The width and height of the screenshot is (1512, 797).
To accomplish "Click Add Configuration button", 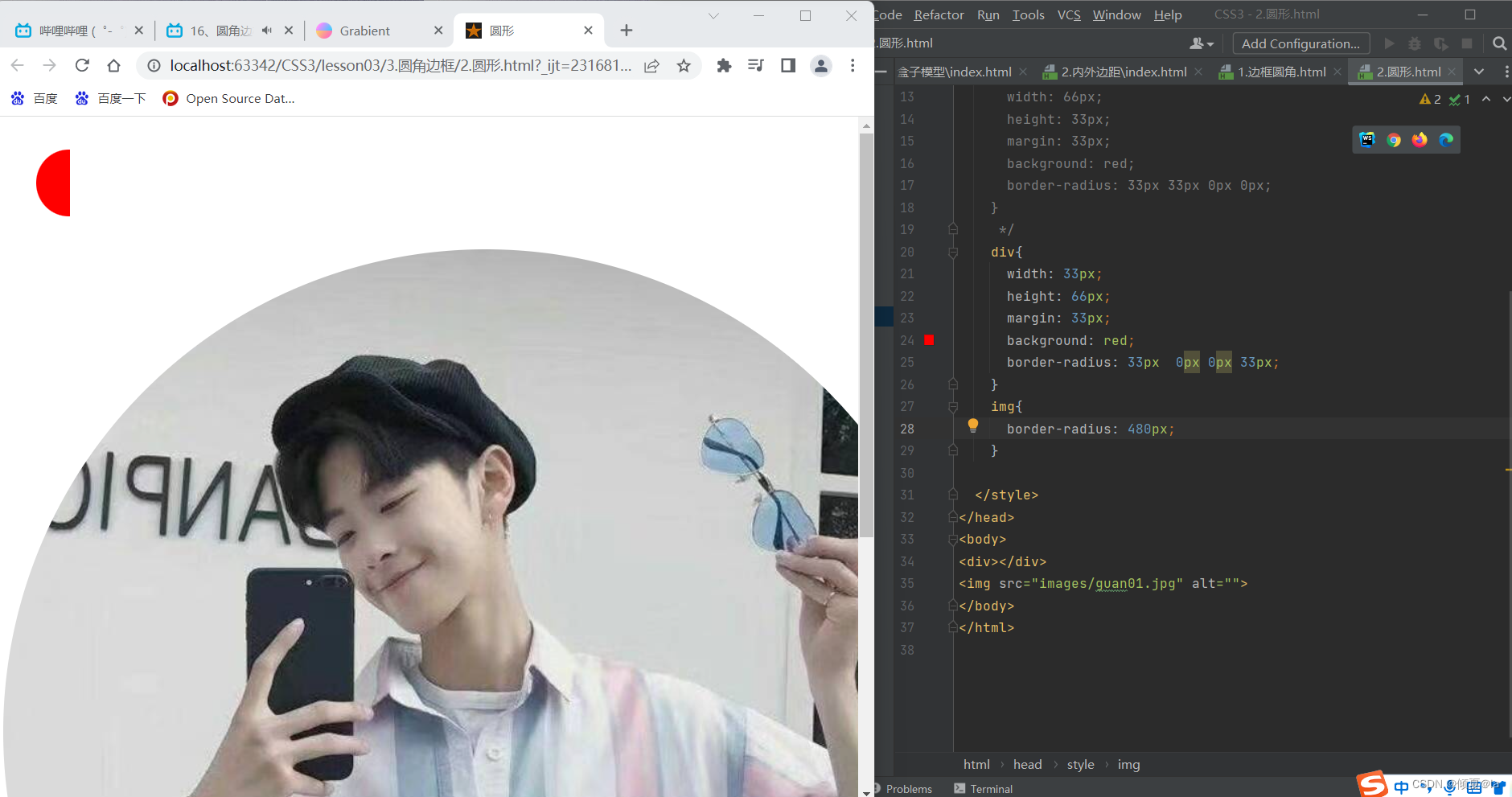I will click(1300, 43).
